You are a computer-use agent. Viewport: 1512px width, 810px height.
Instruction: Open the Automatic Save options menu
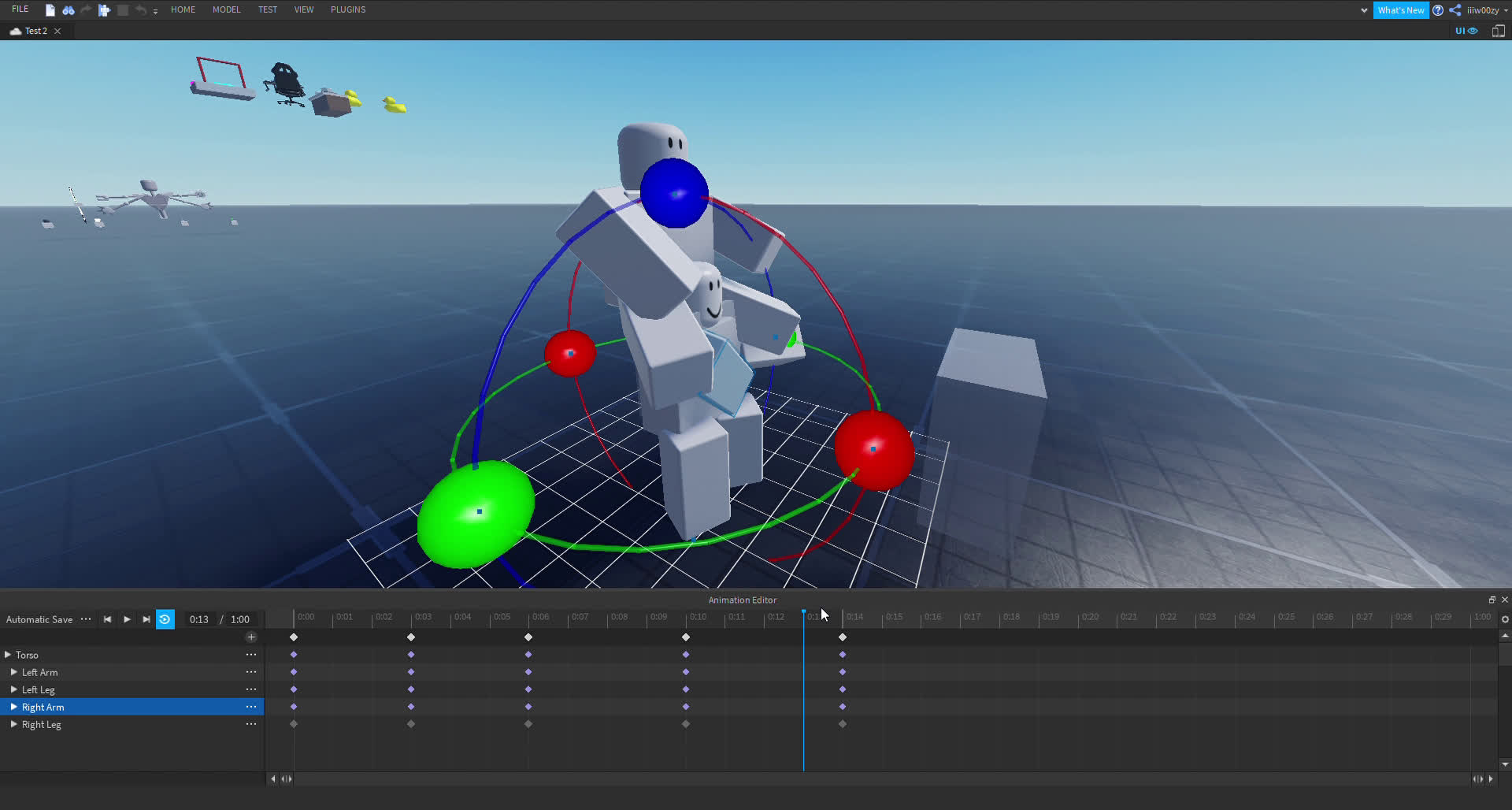pos(86,619)
